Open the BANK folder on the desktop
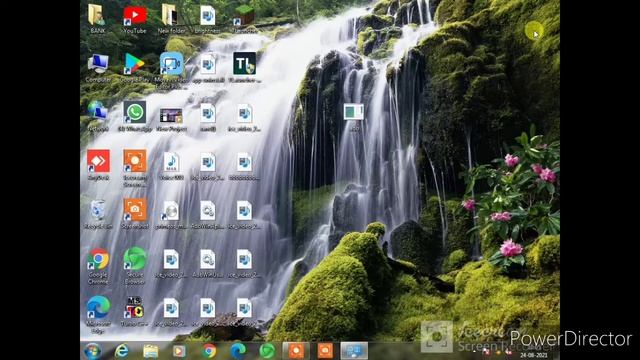Image resolution: width=640 pixels, height=360 pixels. coord(98,19)
